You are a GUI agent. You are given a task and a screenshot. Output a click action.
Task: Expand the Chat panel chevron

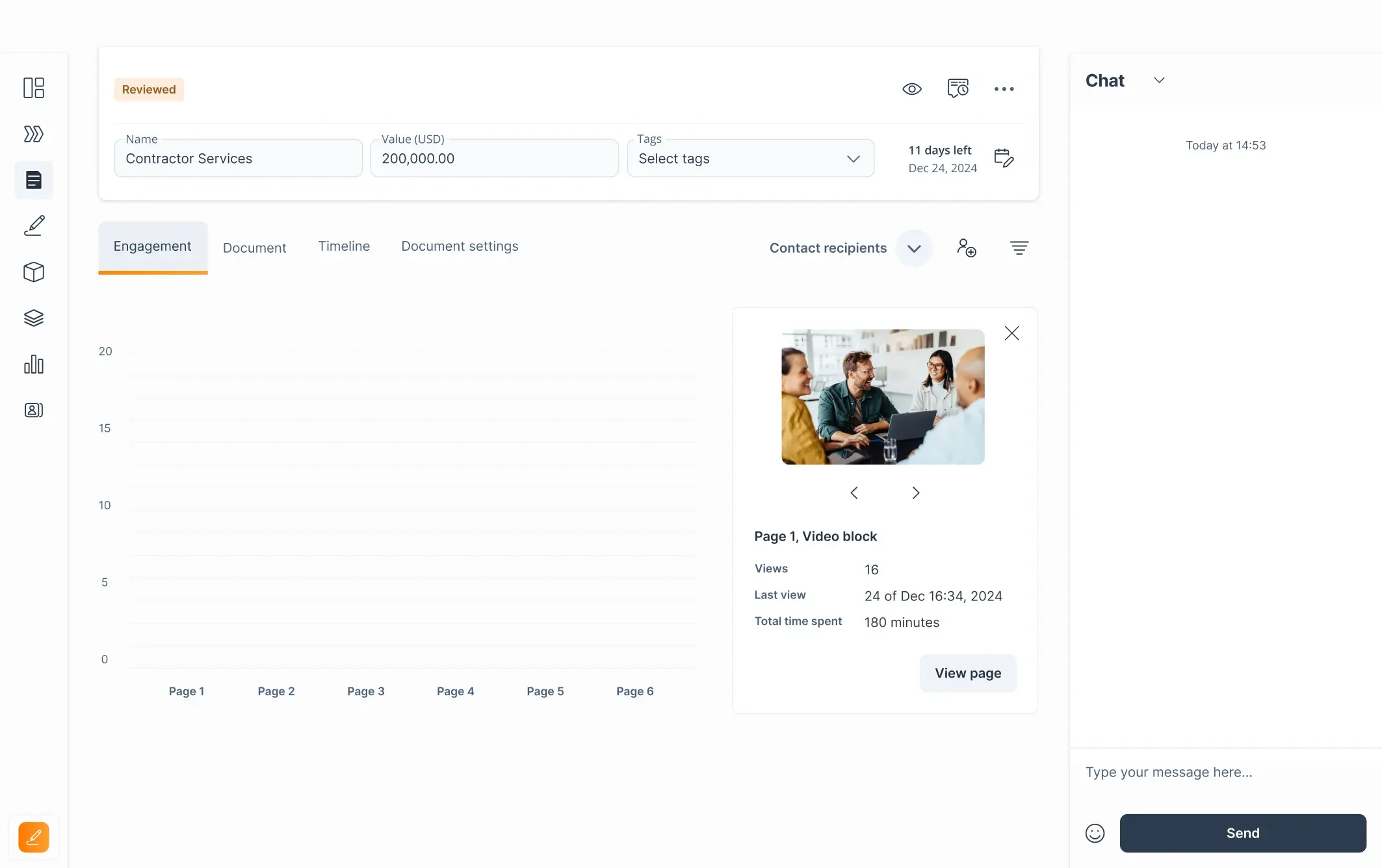click(x=1158, y=80)
